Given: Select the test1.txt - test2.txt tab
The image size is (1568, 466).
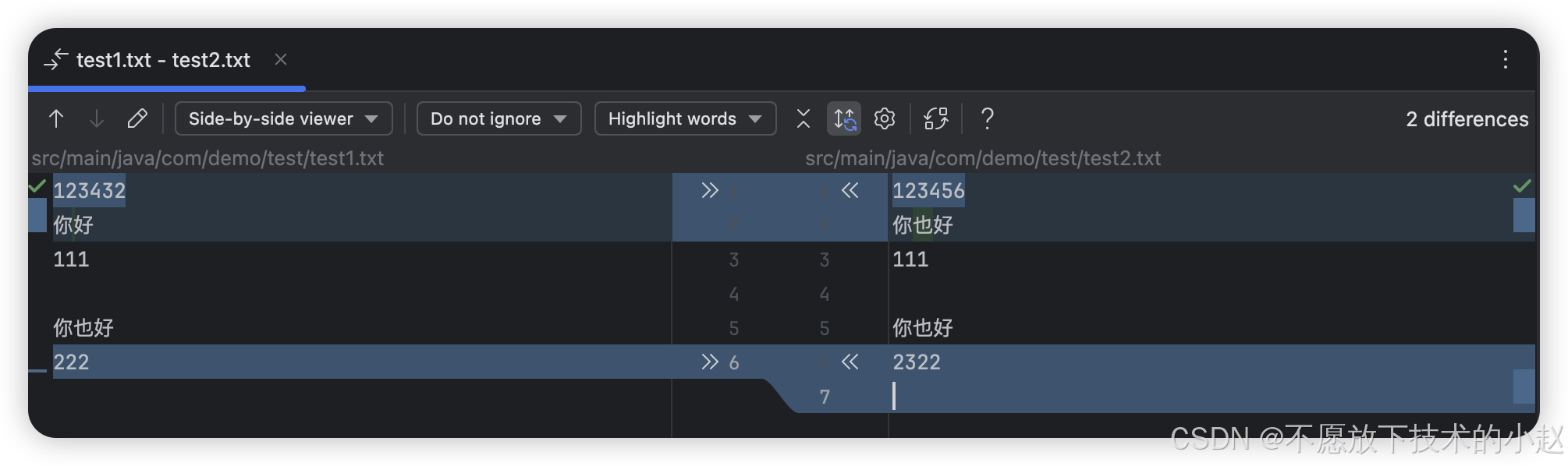Looking at the screenshot, I should point(163,60).
